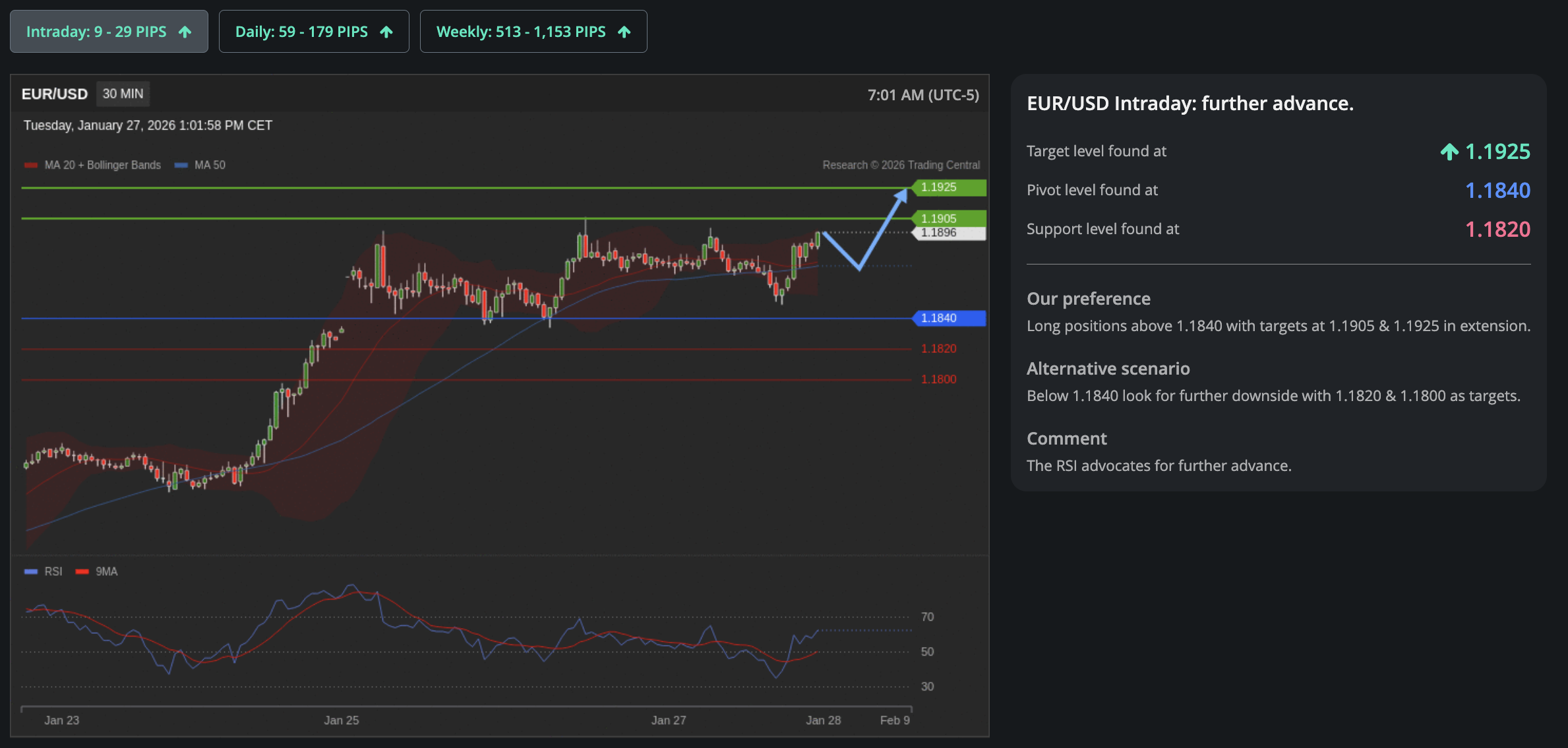Click the up arrow icon in Weekly tab
Image resolution: width=1568 pixels, height=748 pixels.
tap(624, 32)
